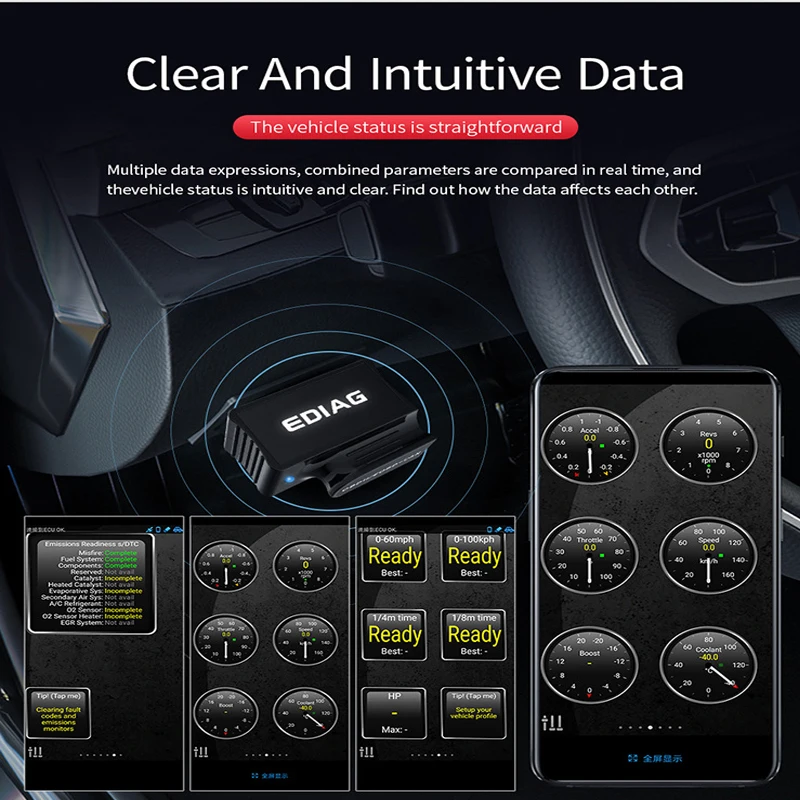Tap settings sliders icon on small gauges screen
The height and width of the screenshot is (800, 800).
pos(201,752)
